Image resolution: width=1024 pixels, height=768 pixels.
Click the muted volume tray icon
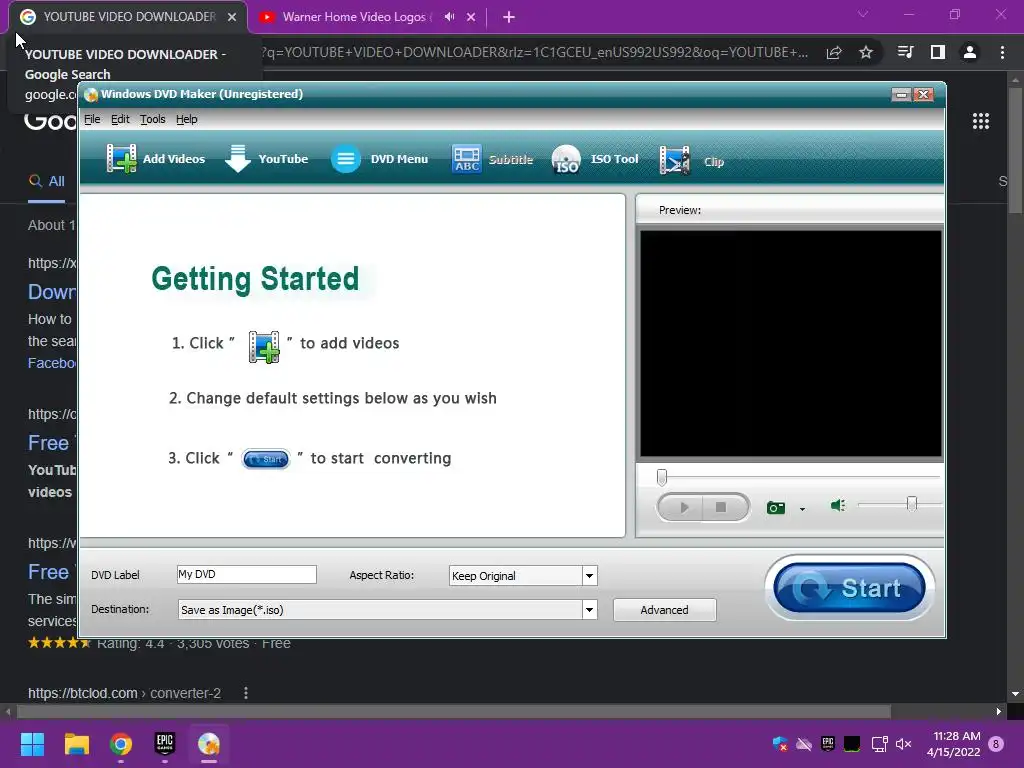904,744
